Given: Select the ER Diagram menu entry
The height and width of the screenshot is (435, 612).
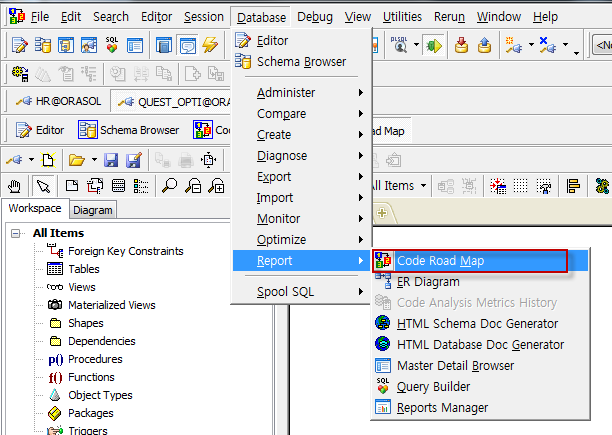Looking at the screenshot, I should point(428,282).
